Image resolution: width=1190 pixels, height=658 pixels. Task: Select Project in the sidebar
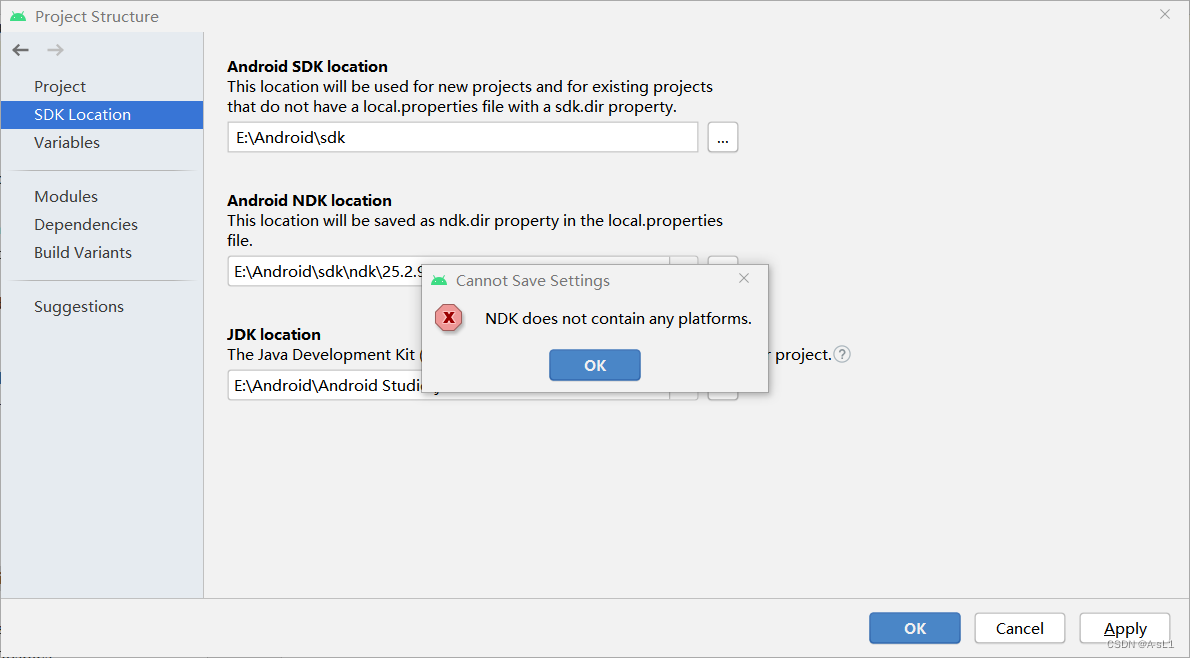click(59, 86)
